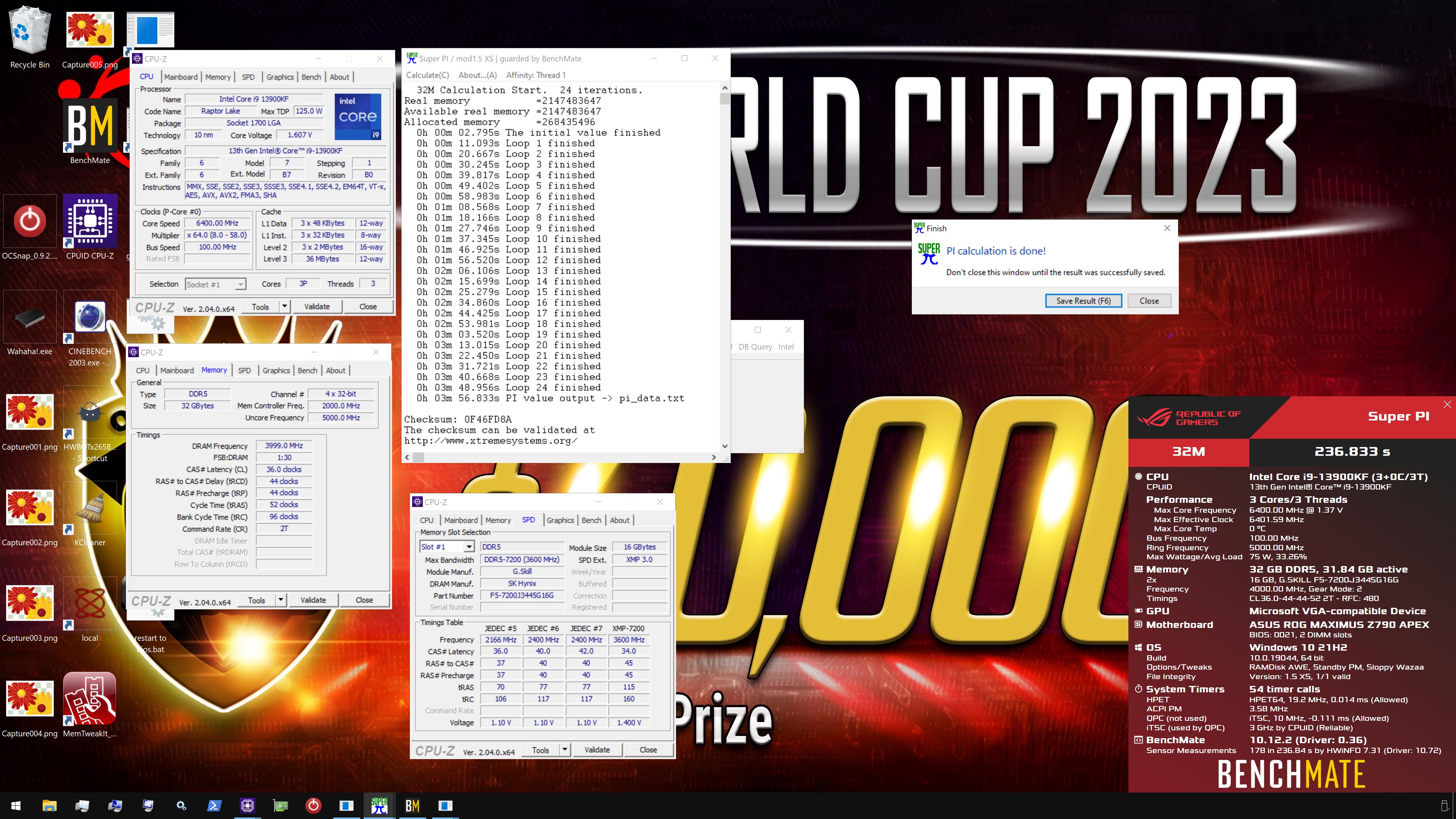
Task: Click Save Result (F6) in Finish dialog
Action: 1083,301
